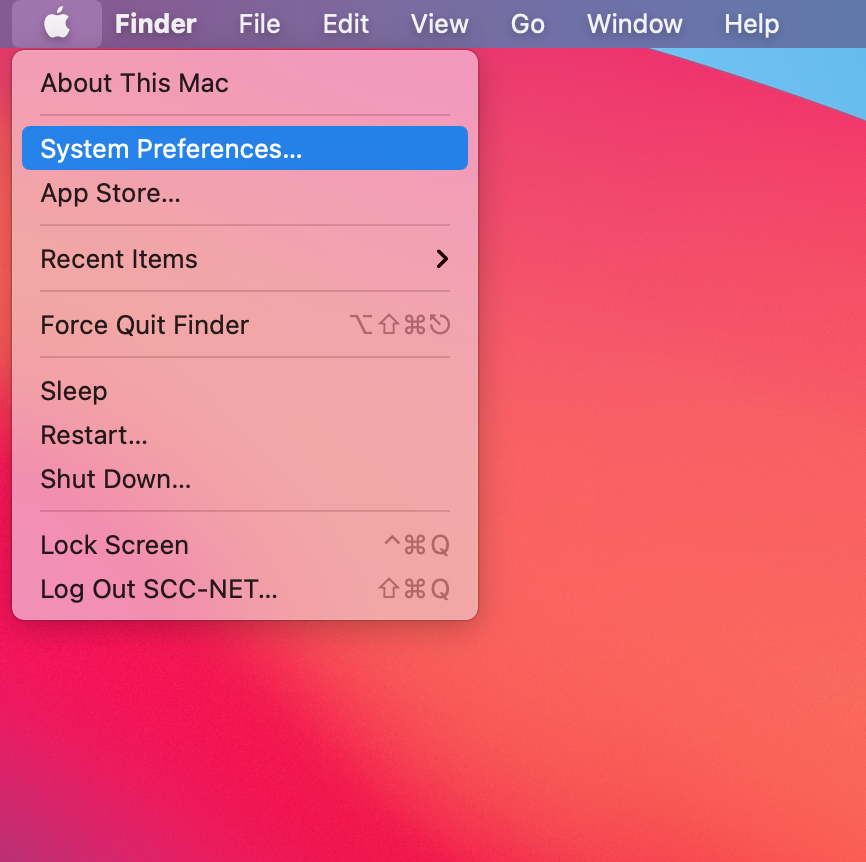Open the Help menu
The height and width of the screenshot is (862, 866).
point(752,24)
